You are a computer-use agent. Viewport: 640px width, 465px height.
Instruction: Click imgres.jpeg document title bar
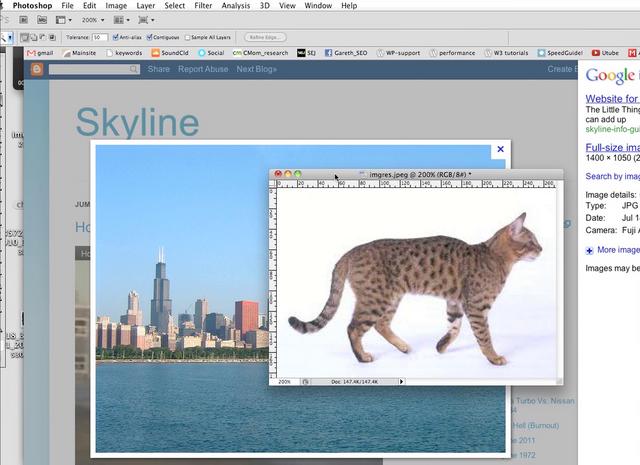[416, 174]
